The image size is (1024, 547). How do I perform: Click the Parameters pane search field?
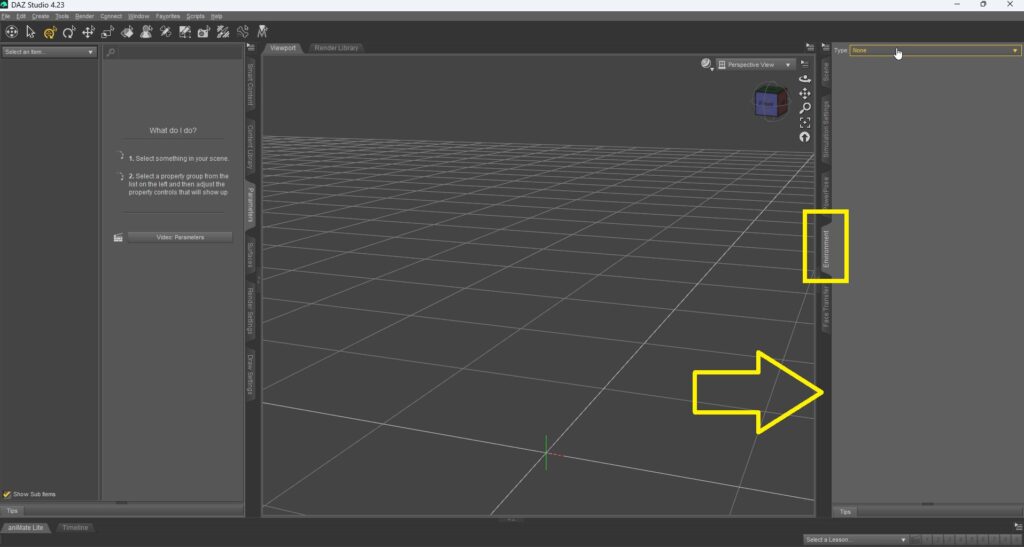172,52
